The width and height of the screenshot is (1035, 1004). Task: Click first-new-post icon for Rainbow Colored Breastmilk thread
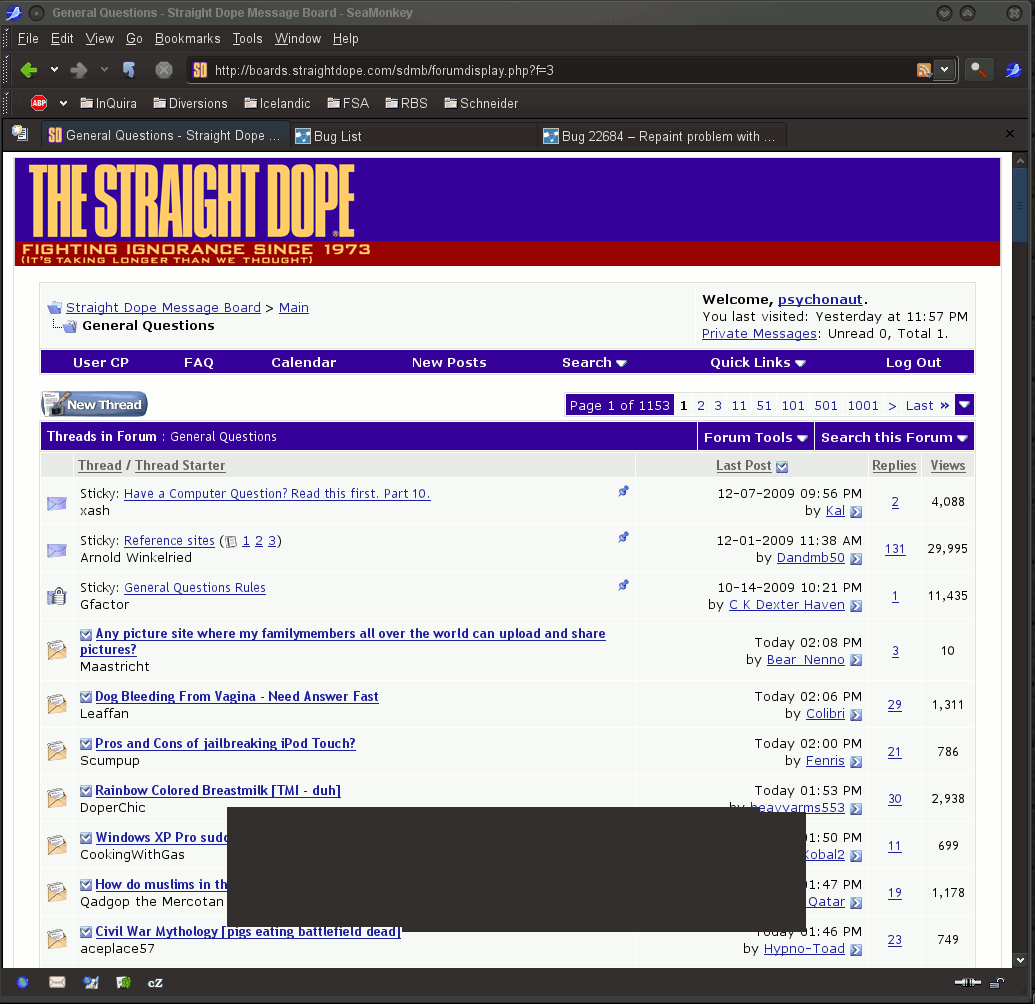[x=86, y=791]
